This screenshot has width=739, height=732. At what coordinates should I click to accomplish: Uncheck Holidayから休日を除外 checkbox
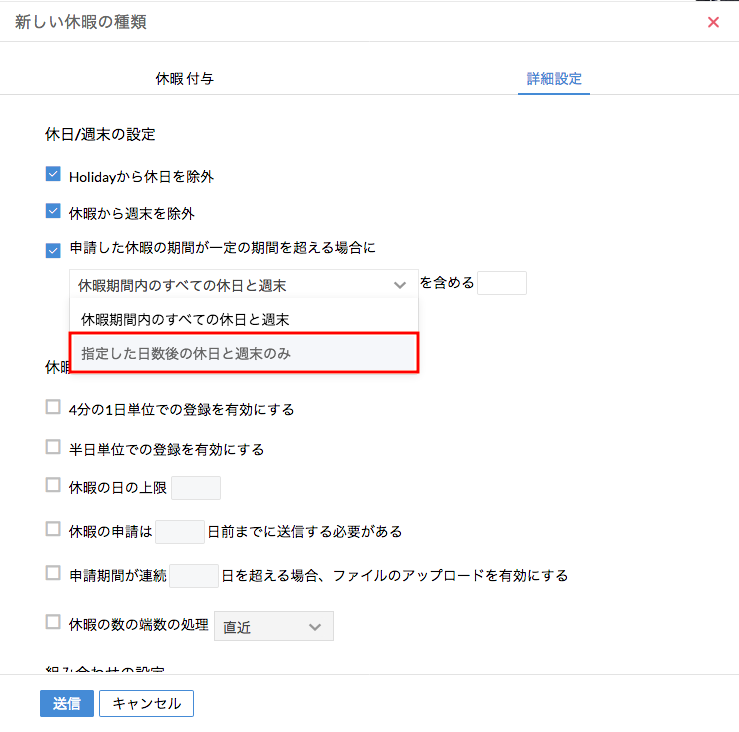[54, 175]
